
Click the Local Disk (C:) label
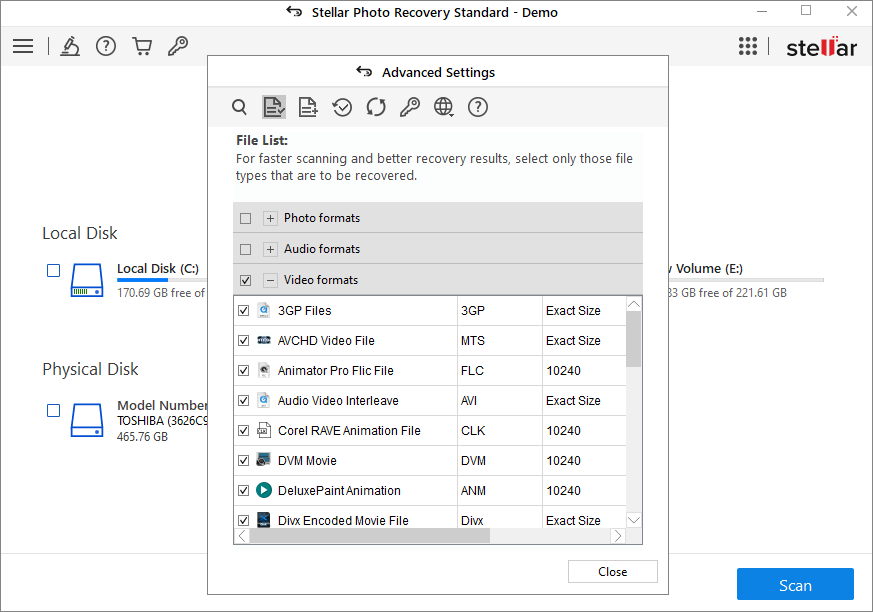pyautogui.click(x=158, y=268)
